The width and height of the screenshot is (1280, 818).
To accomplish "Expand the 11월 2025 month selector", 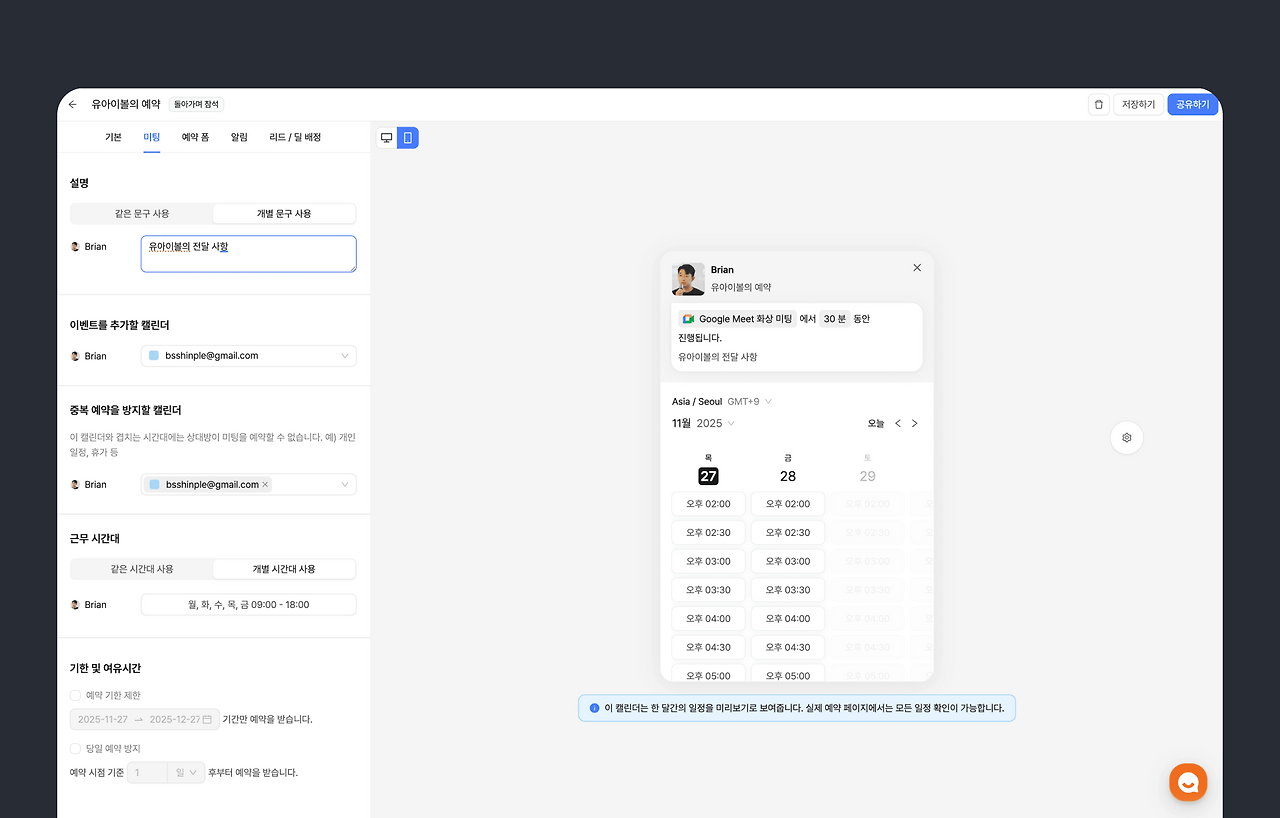I will pyautogui.click(x=703, y=423).
